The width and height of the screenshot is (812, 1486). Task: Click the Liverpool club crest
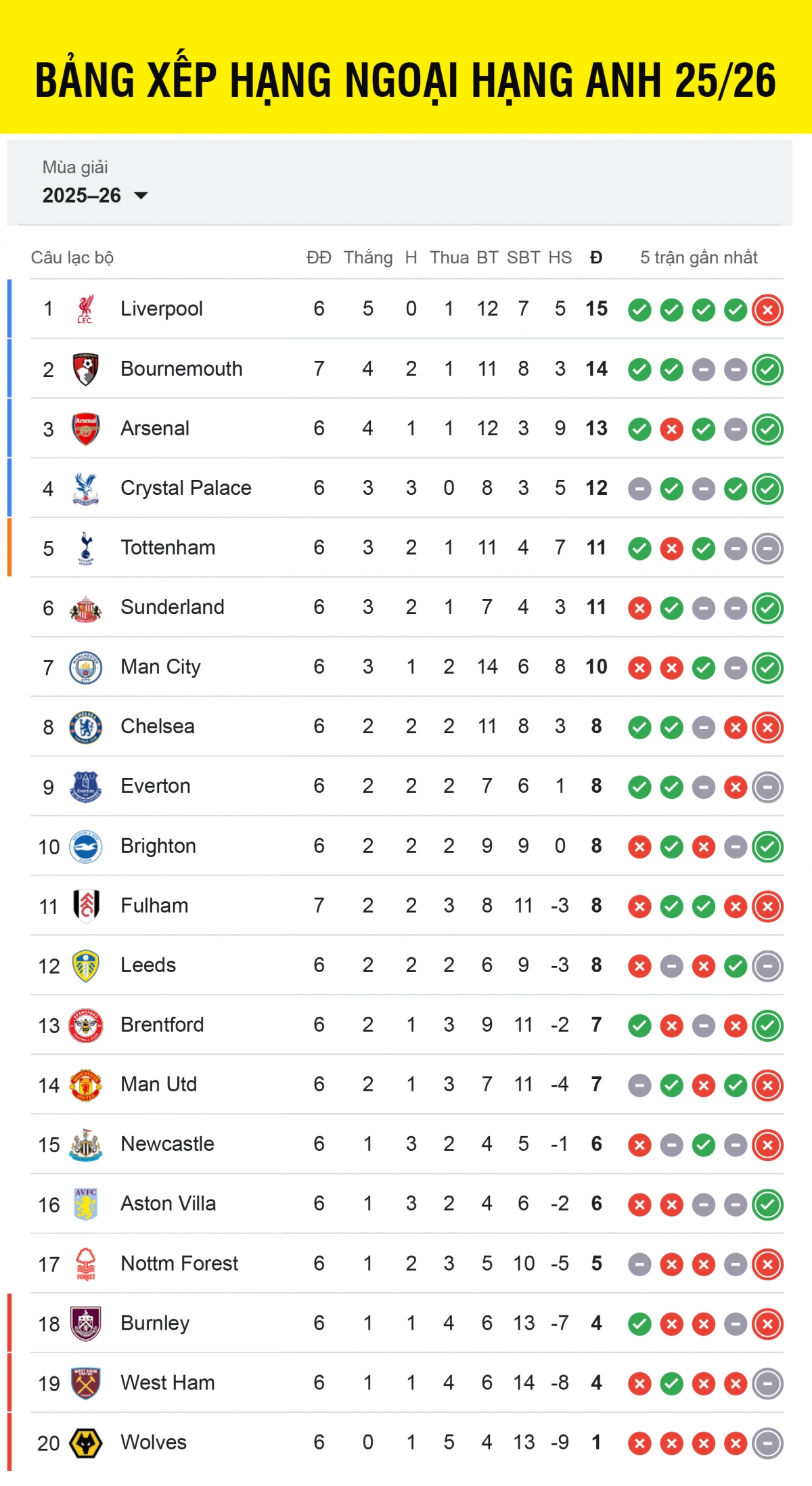[85, 309]
